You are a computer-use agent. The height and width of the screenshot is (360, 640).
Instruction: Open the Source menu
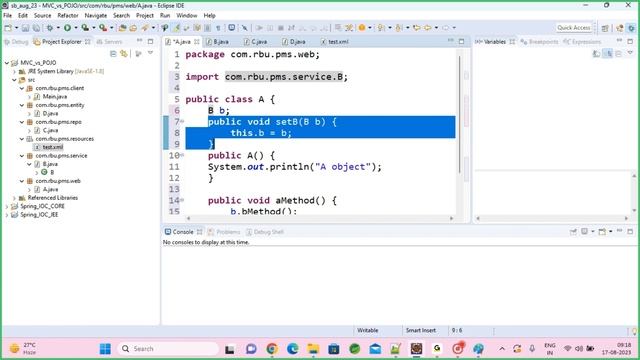click(x=42, y=16)
